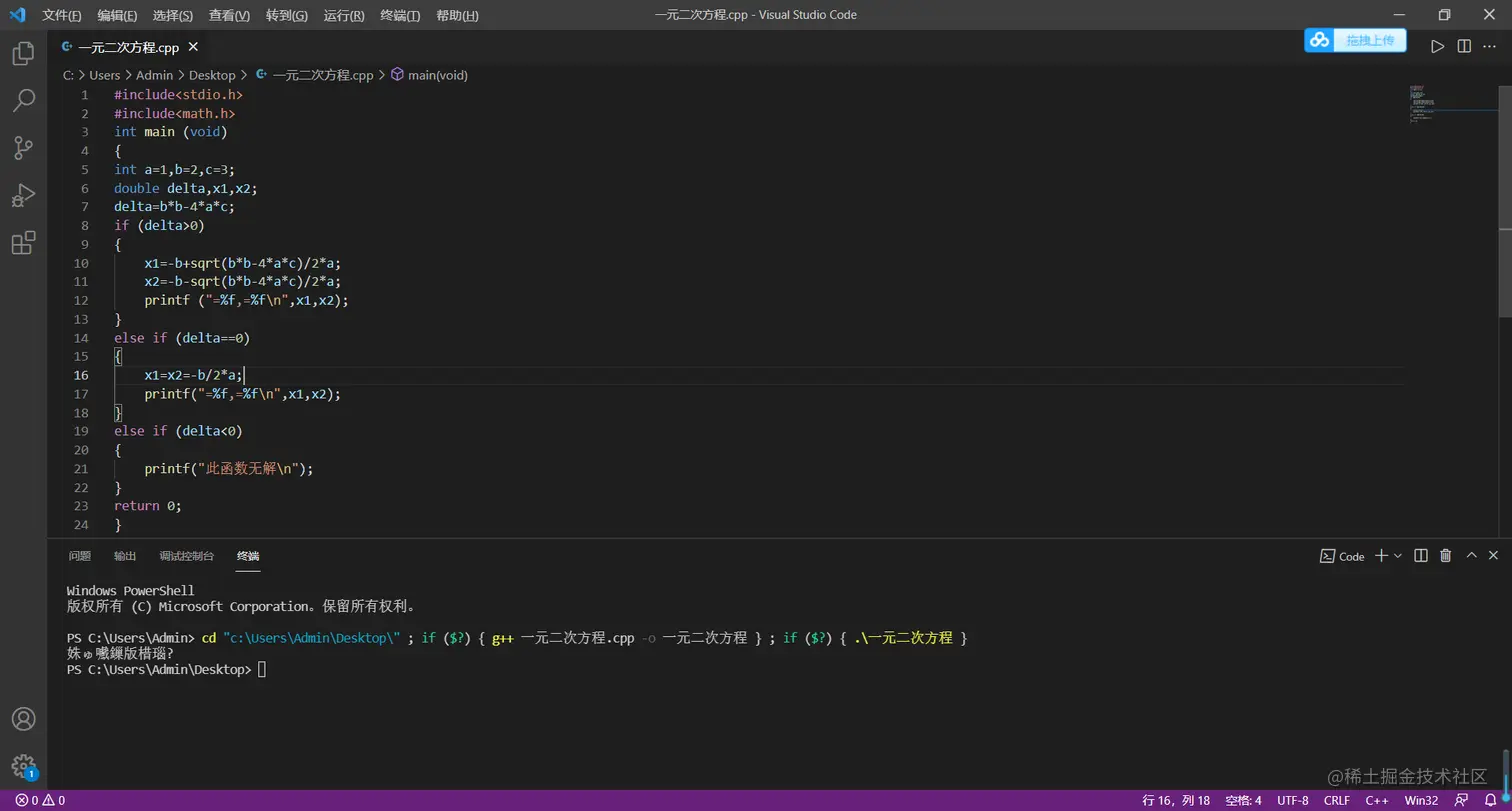Select C++ language mode in status bar
Viewport: 1512px width, 811px height.
[x=1377, y=800]
